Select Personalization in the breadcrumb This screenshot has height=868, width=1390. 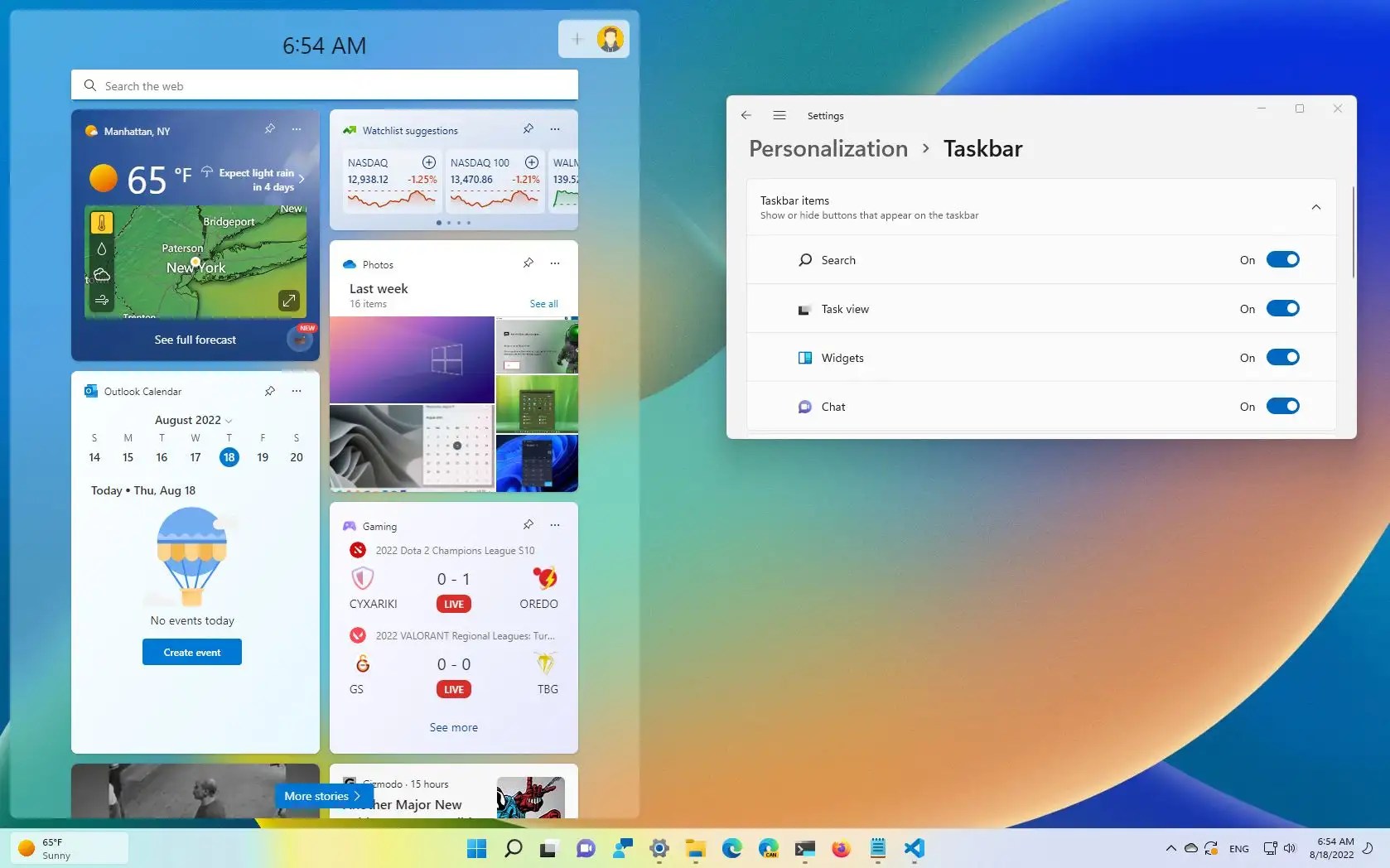click(827, 148)
